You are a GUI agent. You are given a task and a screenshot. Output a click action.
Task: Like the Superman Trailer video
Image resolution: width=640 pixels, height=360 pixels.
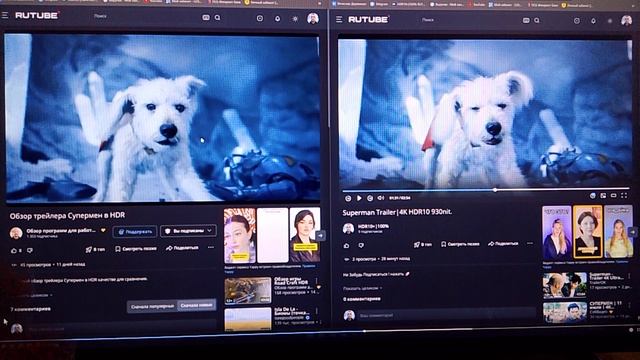click(x=347, y=245)
